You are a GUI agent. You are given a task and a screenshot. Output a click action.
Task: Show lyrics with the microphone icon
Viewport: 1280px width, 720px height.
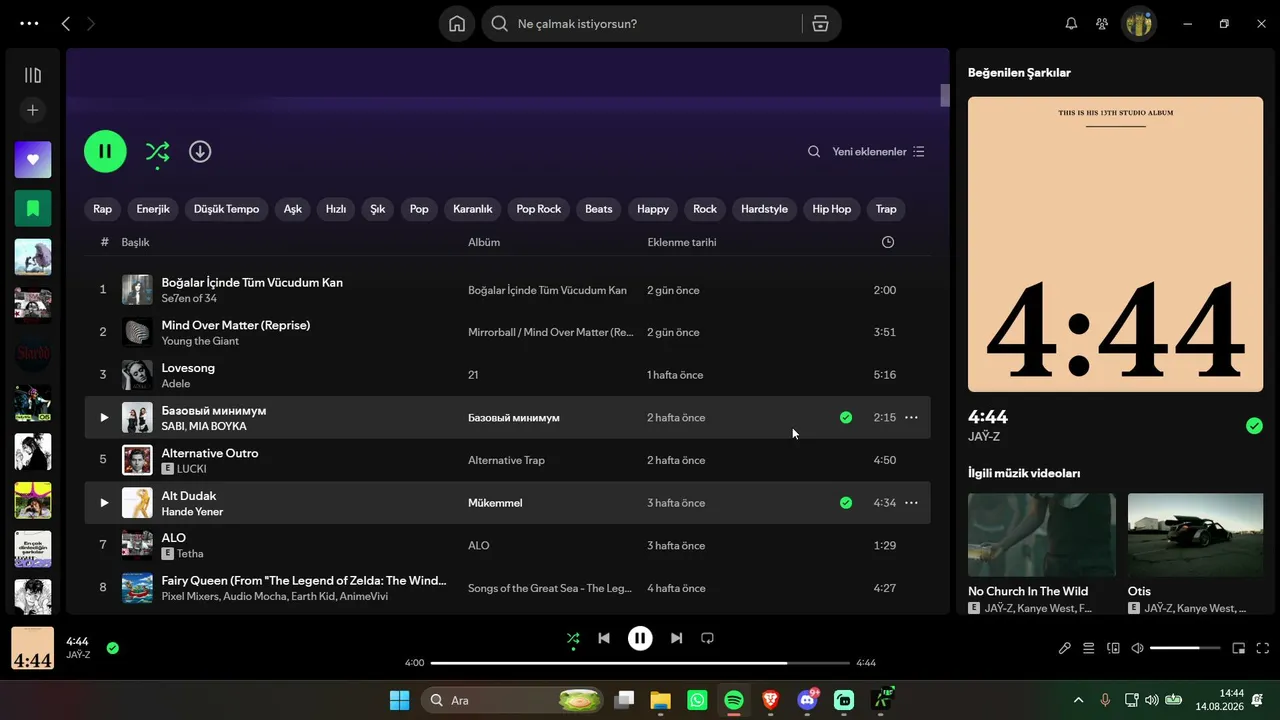coord(1065,648)
